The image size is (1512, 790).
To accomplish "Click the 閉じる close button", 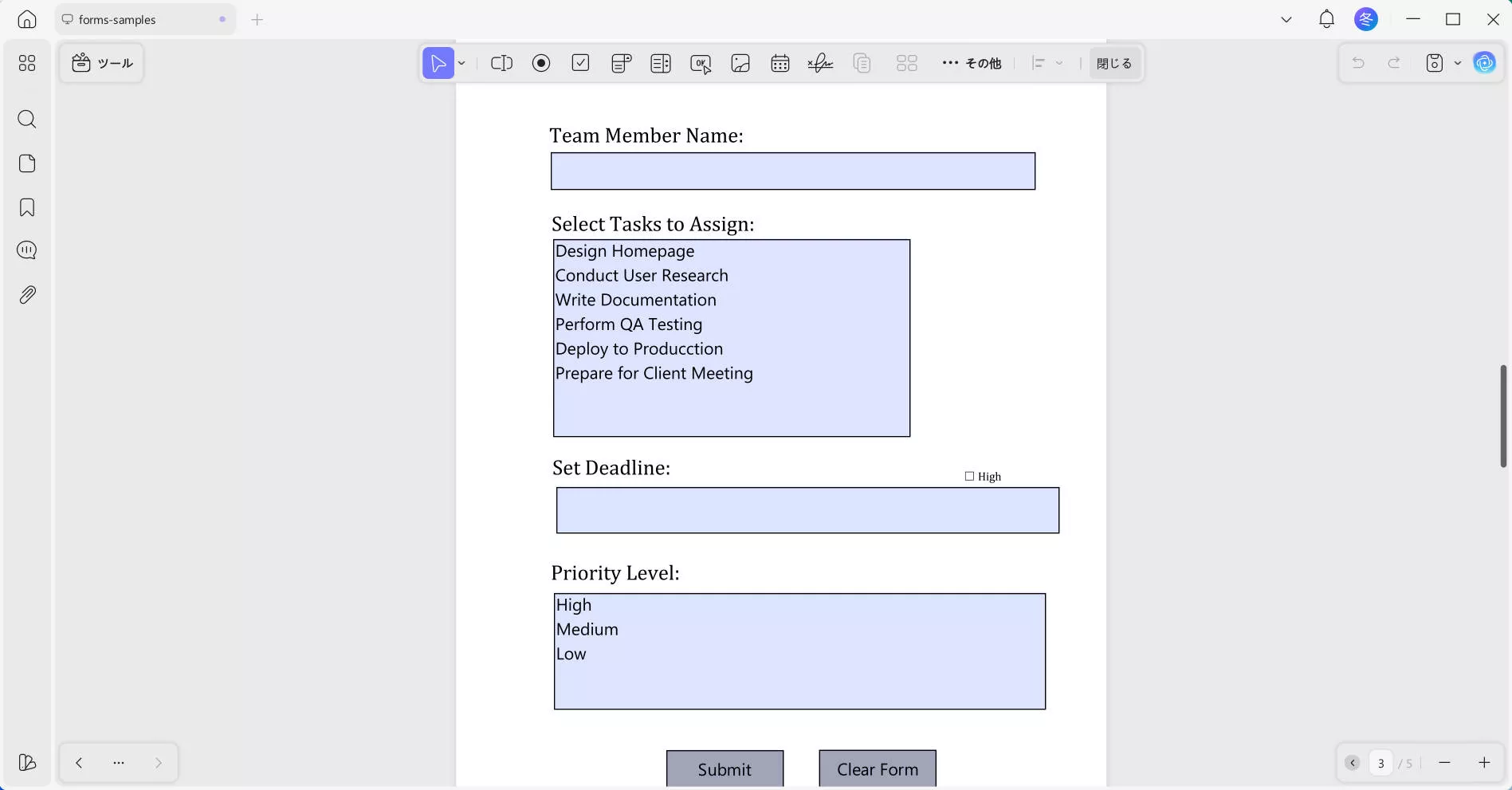I will 1114,63.
